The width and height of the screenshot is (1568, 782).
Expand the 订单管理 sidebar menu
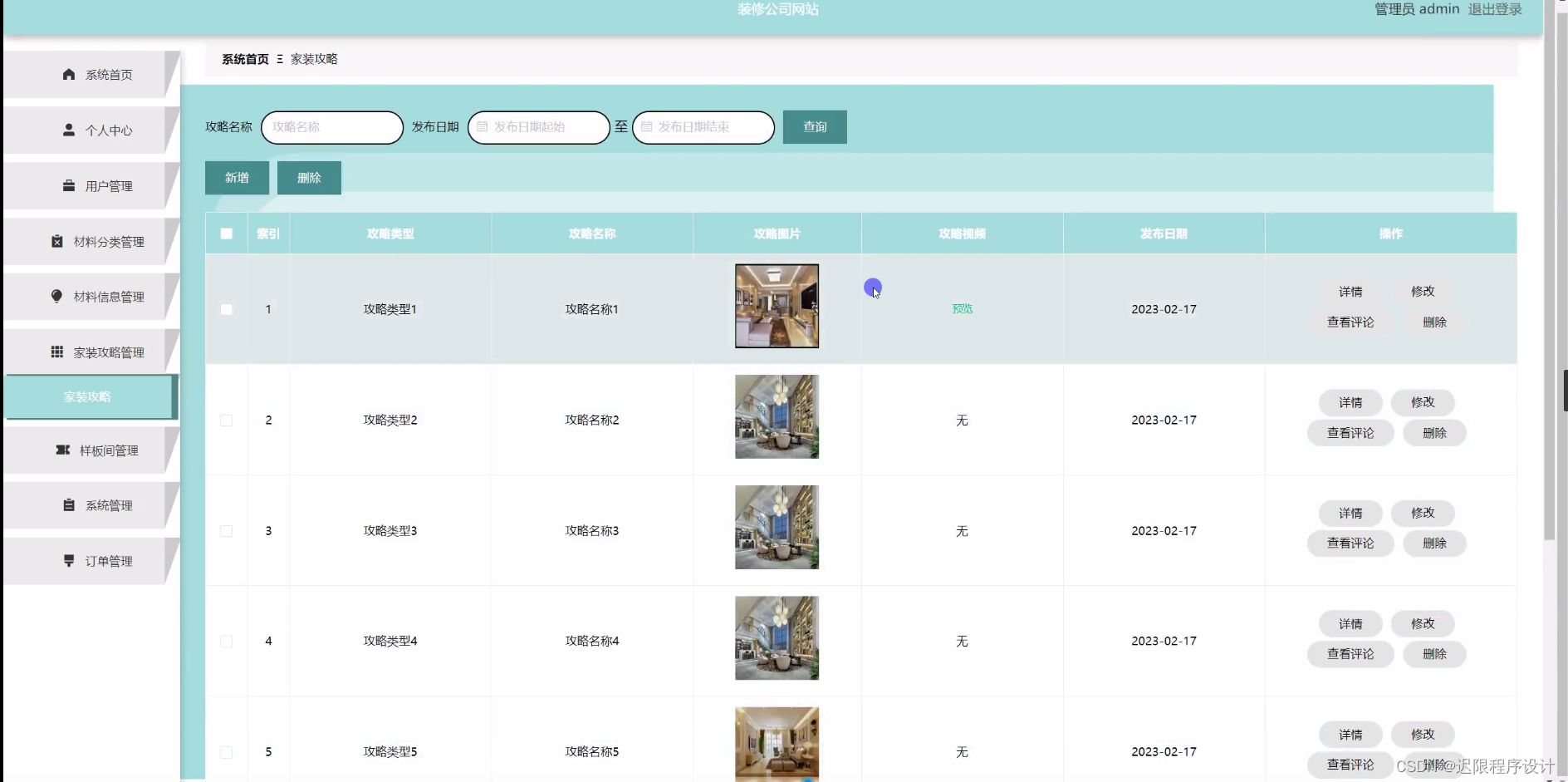click(90, 560)
